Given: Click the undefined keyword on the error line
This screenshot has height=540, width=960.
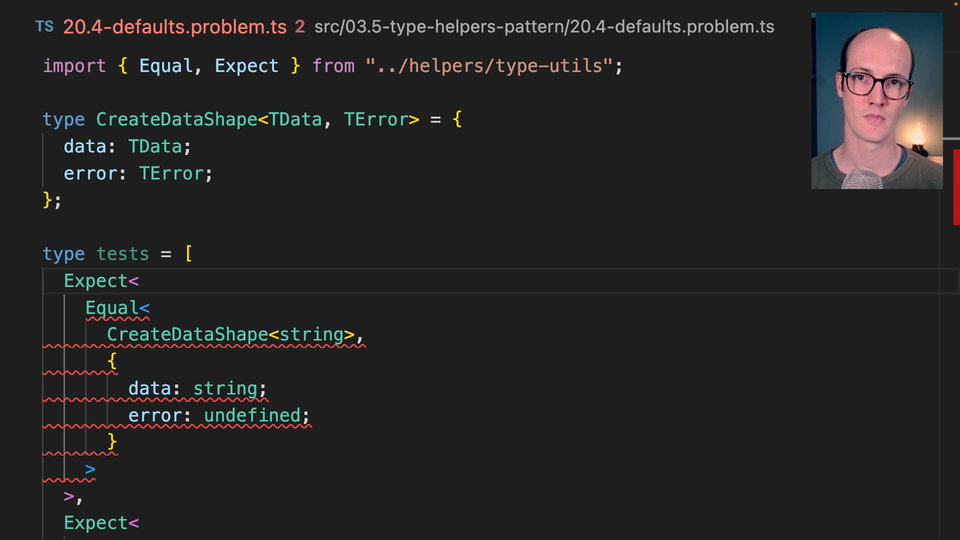Looking at the screenshot, I should coord(252,416).
